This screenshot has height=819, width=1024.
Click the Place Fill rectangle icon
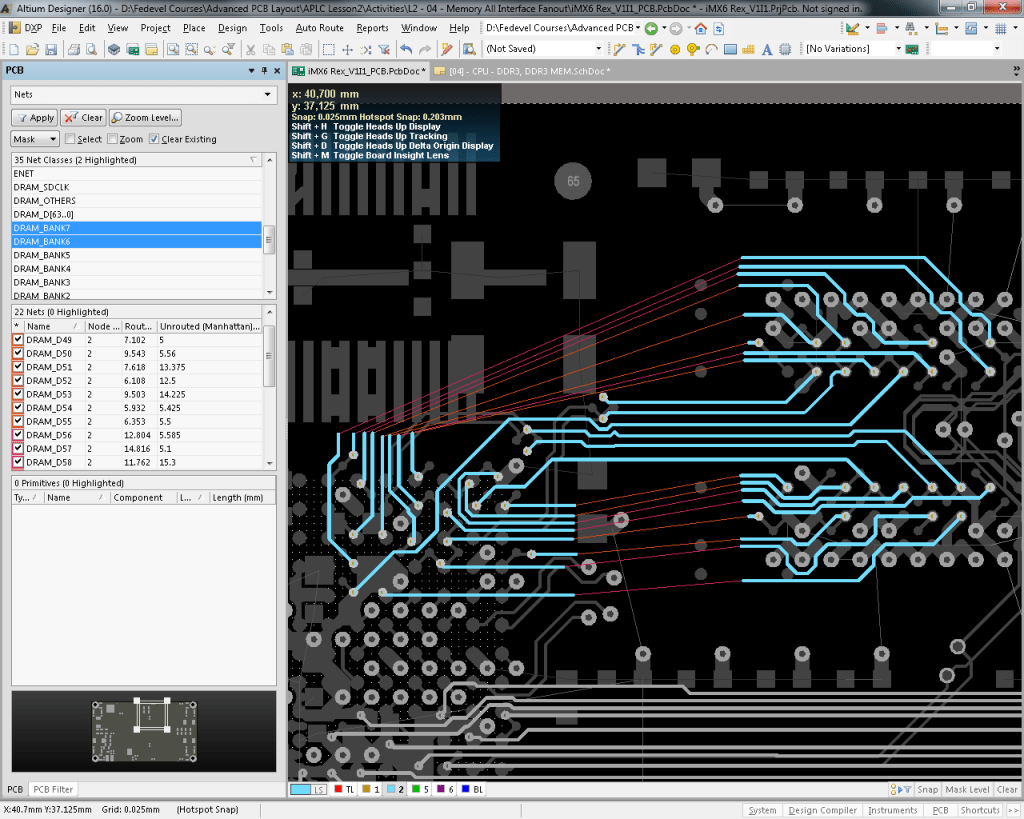pos(731,49)
